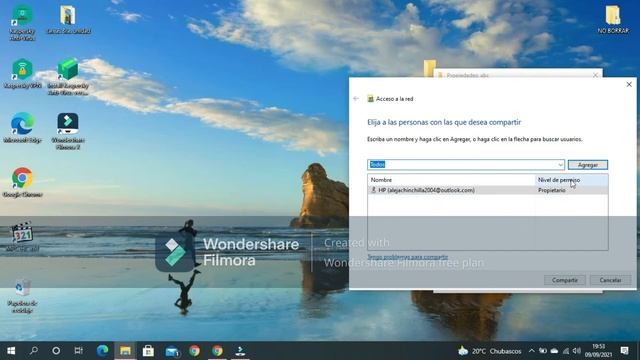Open the Kaspersky Anti-Virus desktop shortcut
This screenshot has height=360, width=640.
pos(22,22)
